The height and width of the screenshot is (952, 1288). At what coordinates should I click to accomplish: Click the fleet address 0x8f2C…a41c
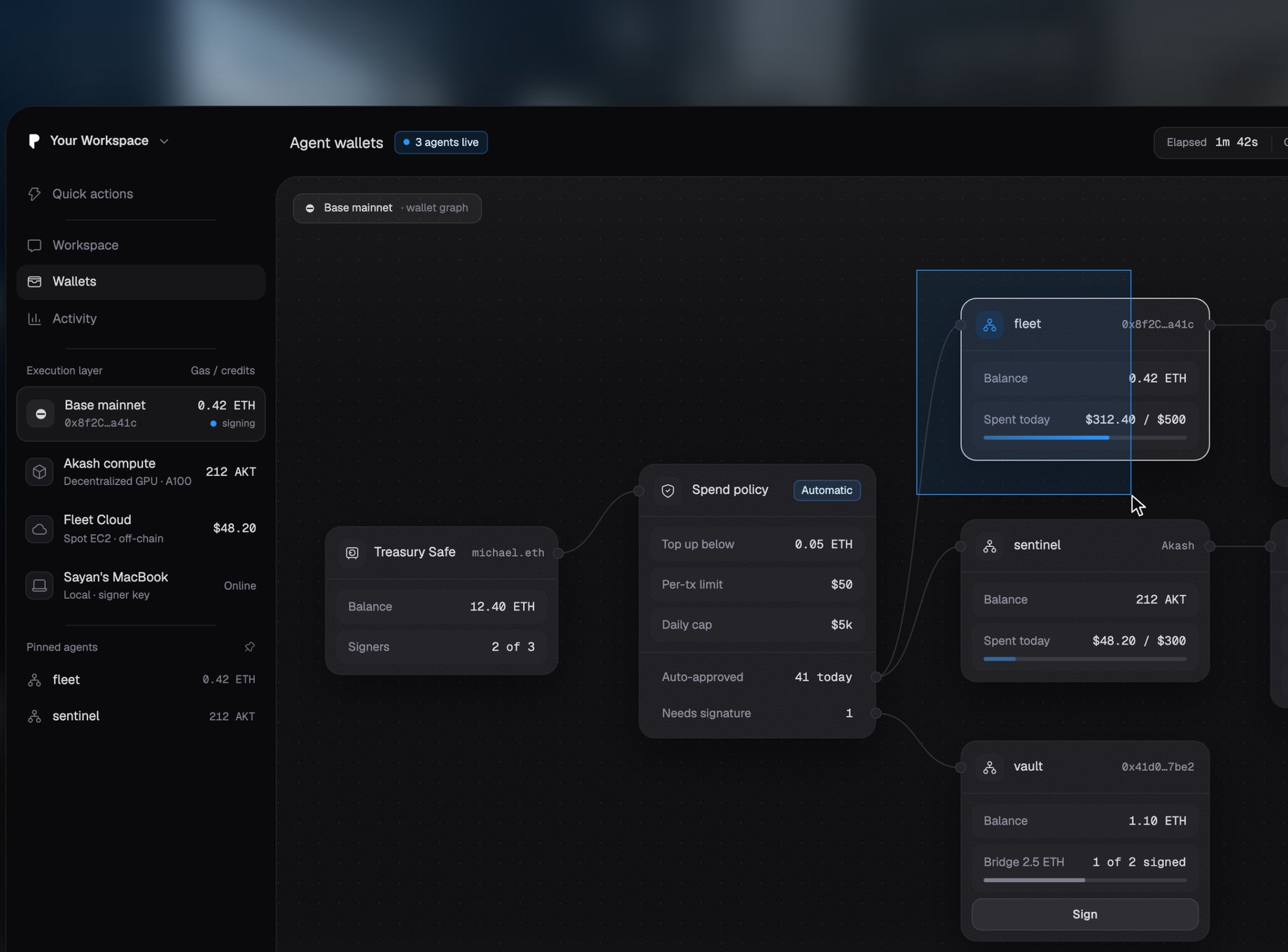tap(1158, 324)
